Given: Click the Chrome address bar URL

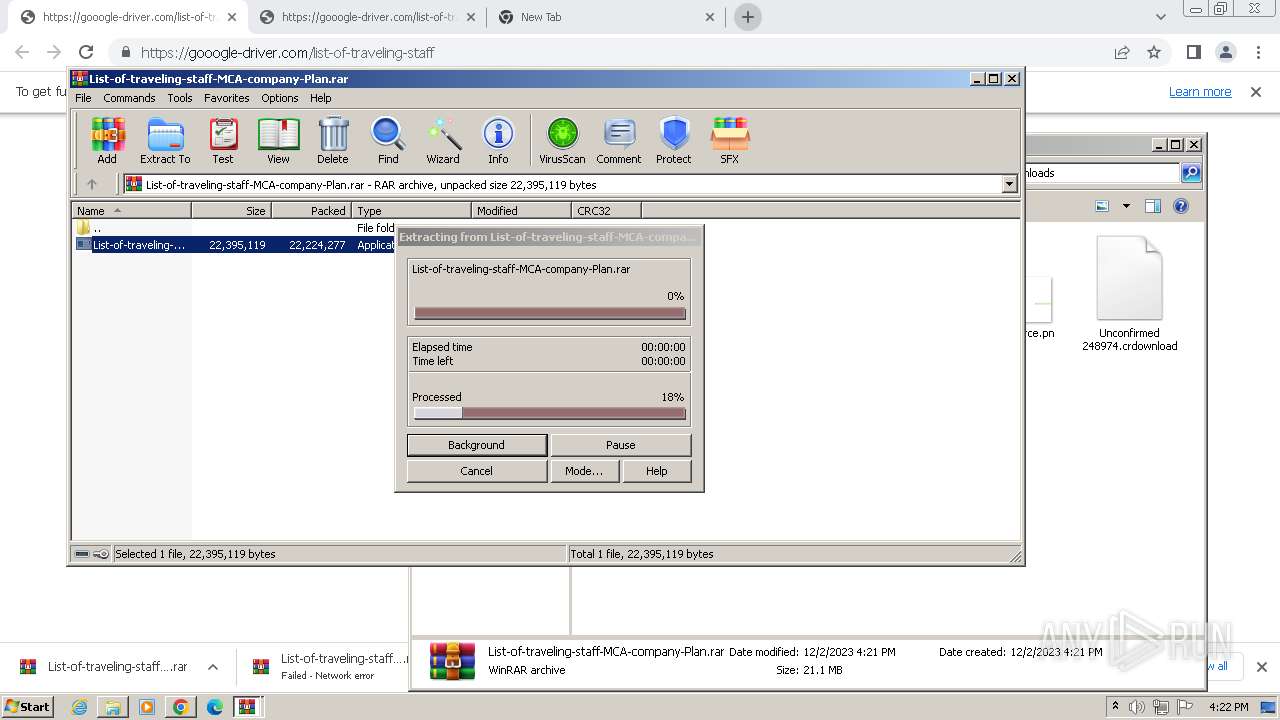Looking at the screenshot, I should tap(288, 52).
